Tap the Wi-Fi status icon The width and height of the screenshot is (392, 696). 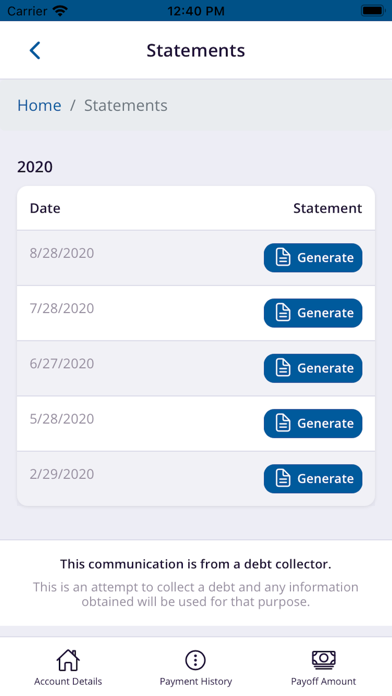[x=59, y=11]
